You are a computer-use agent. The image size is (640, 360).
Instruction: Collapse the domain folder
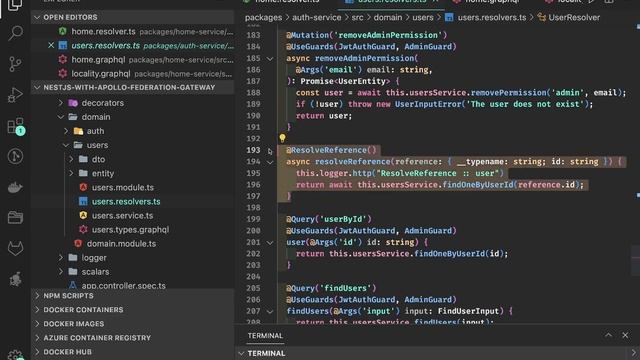(60, 117)
